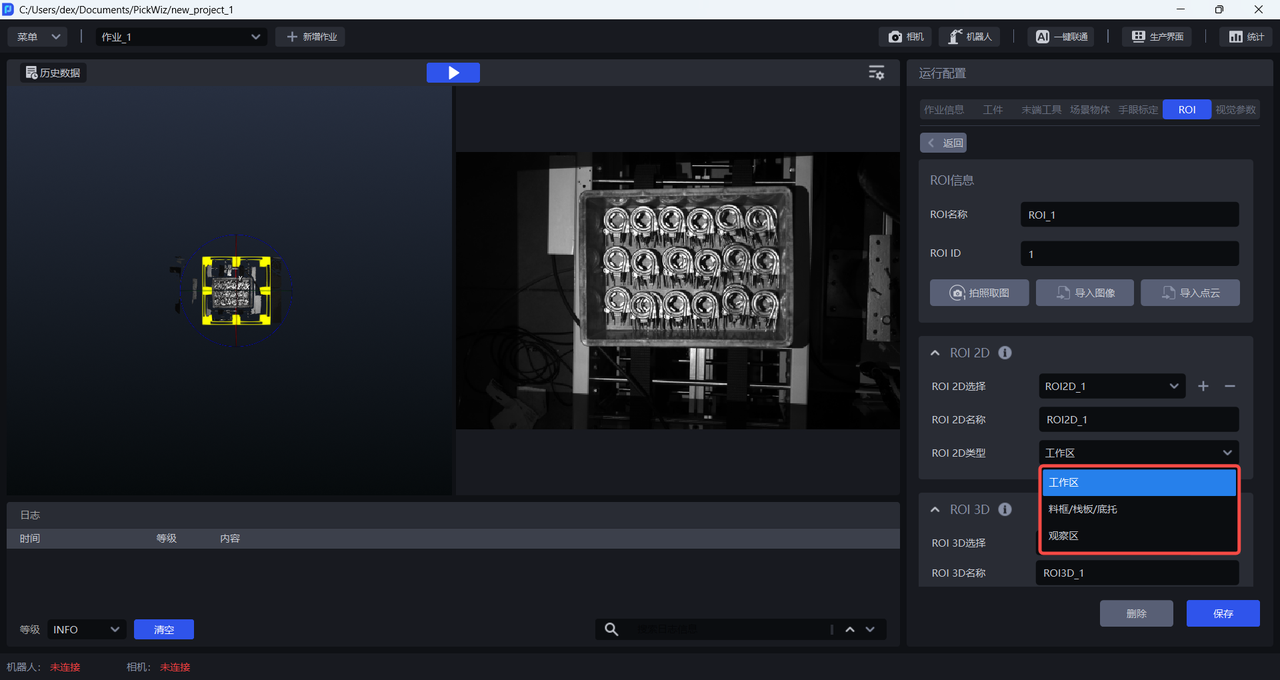Screen dimensions: 1280x680
Task: Open the ROI 2D选择 dropdown
Action: 1111,386
